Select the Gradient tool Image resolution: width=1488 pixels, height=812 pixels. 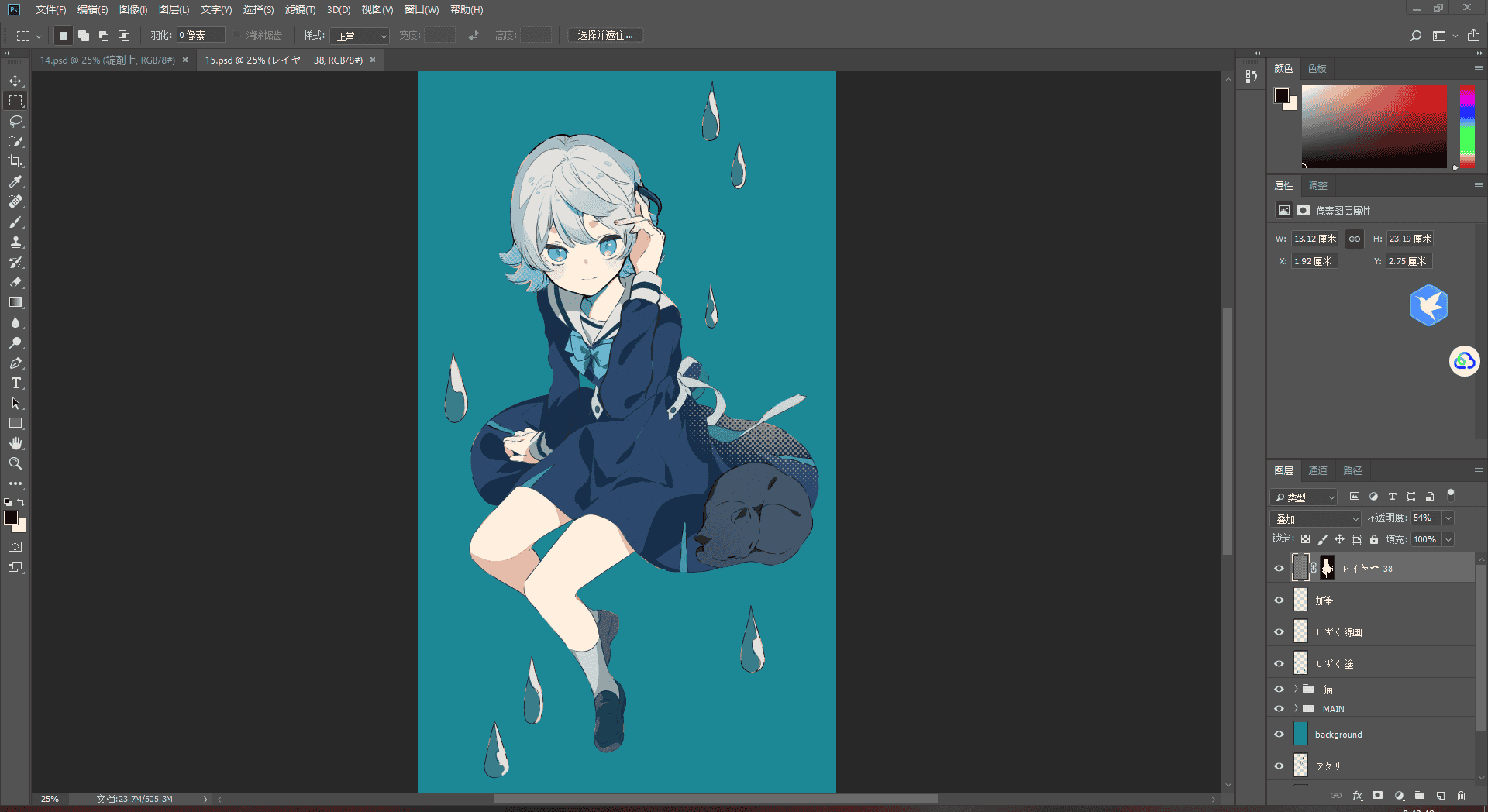[15, 302]
